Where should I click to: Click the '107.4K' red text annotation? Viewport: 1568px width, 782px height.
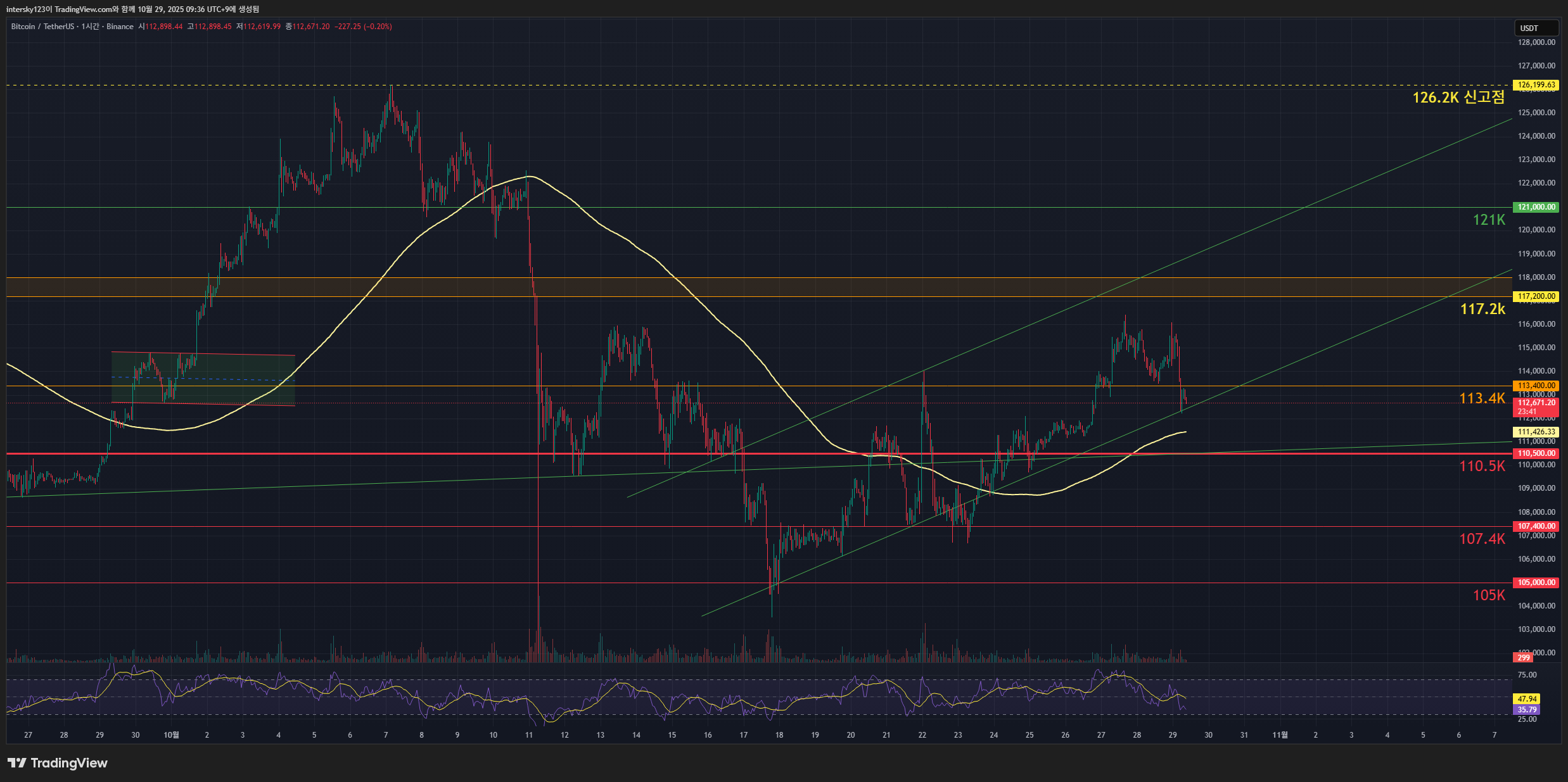click(1482, 539)
